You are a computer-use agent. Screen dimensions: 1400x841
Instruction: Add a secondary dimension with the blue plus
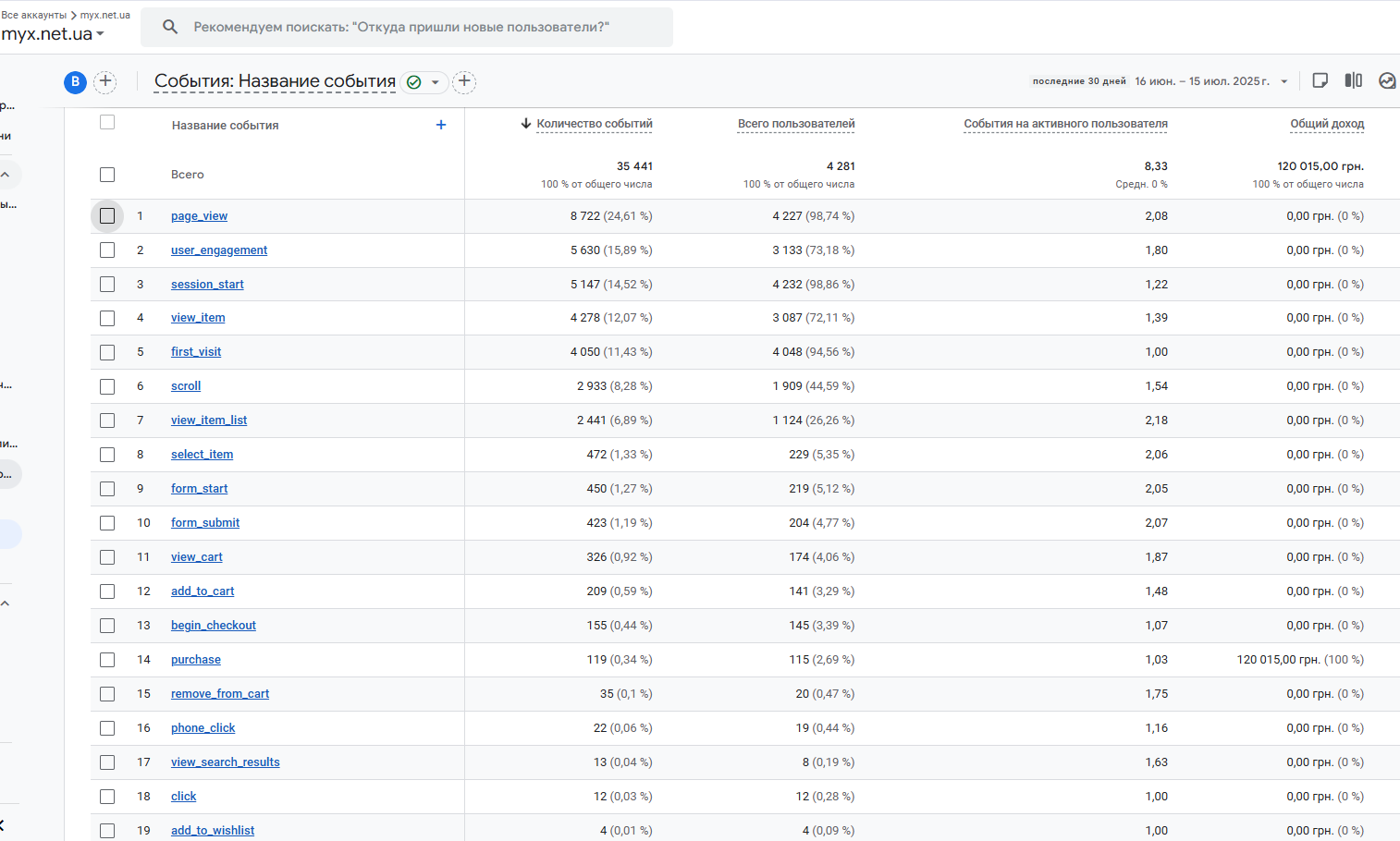pyautogui.click(x=441, y=125)
